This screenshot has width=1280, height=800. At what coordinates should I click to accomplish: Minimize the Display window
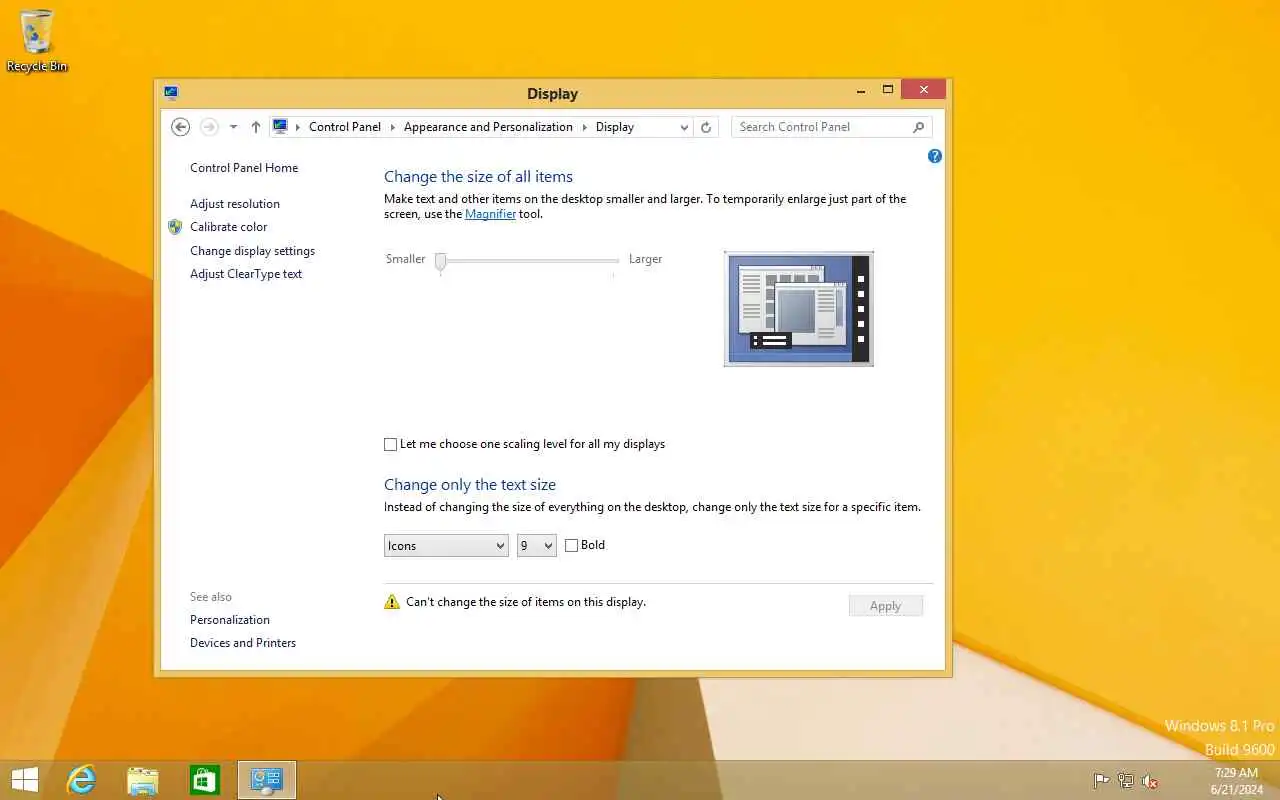(861, 91)
